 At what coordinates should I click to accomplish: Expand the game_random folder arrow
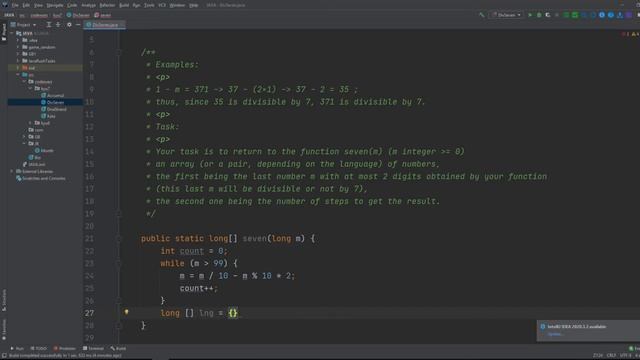[18, 47]
